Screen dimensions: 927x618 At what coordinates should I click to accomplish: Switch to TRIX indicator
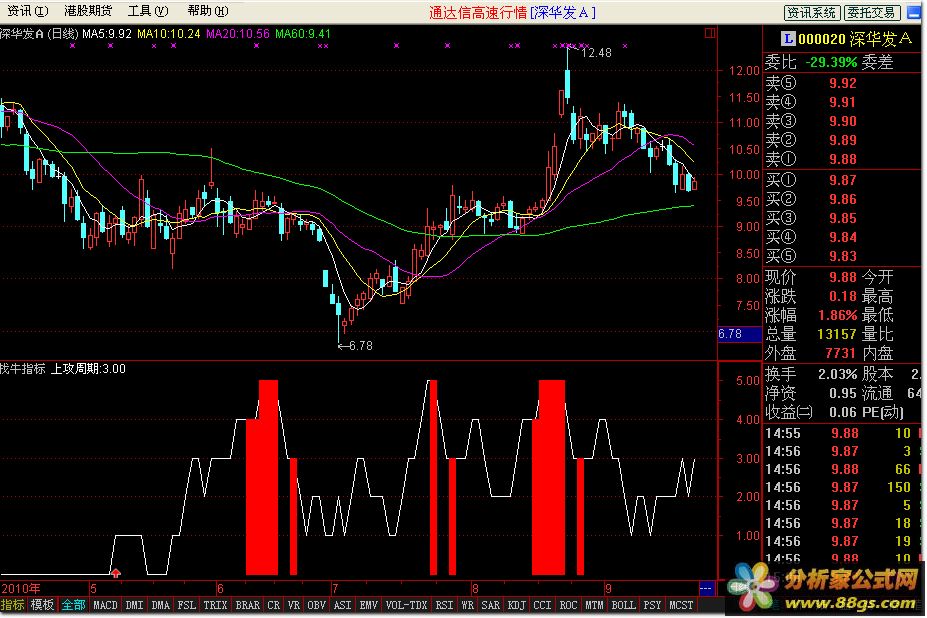pos(215,605)
